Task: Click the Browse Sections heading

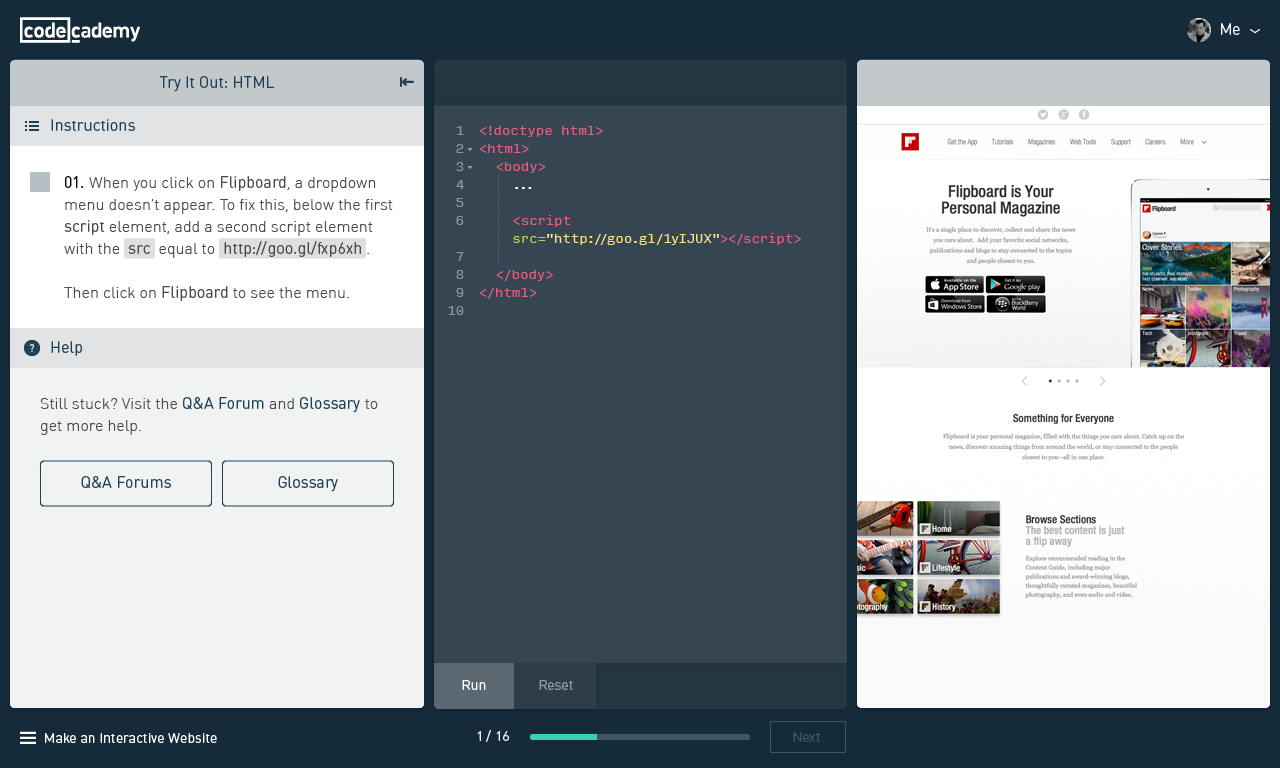Action: 1061,520
